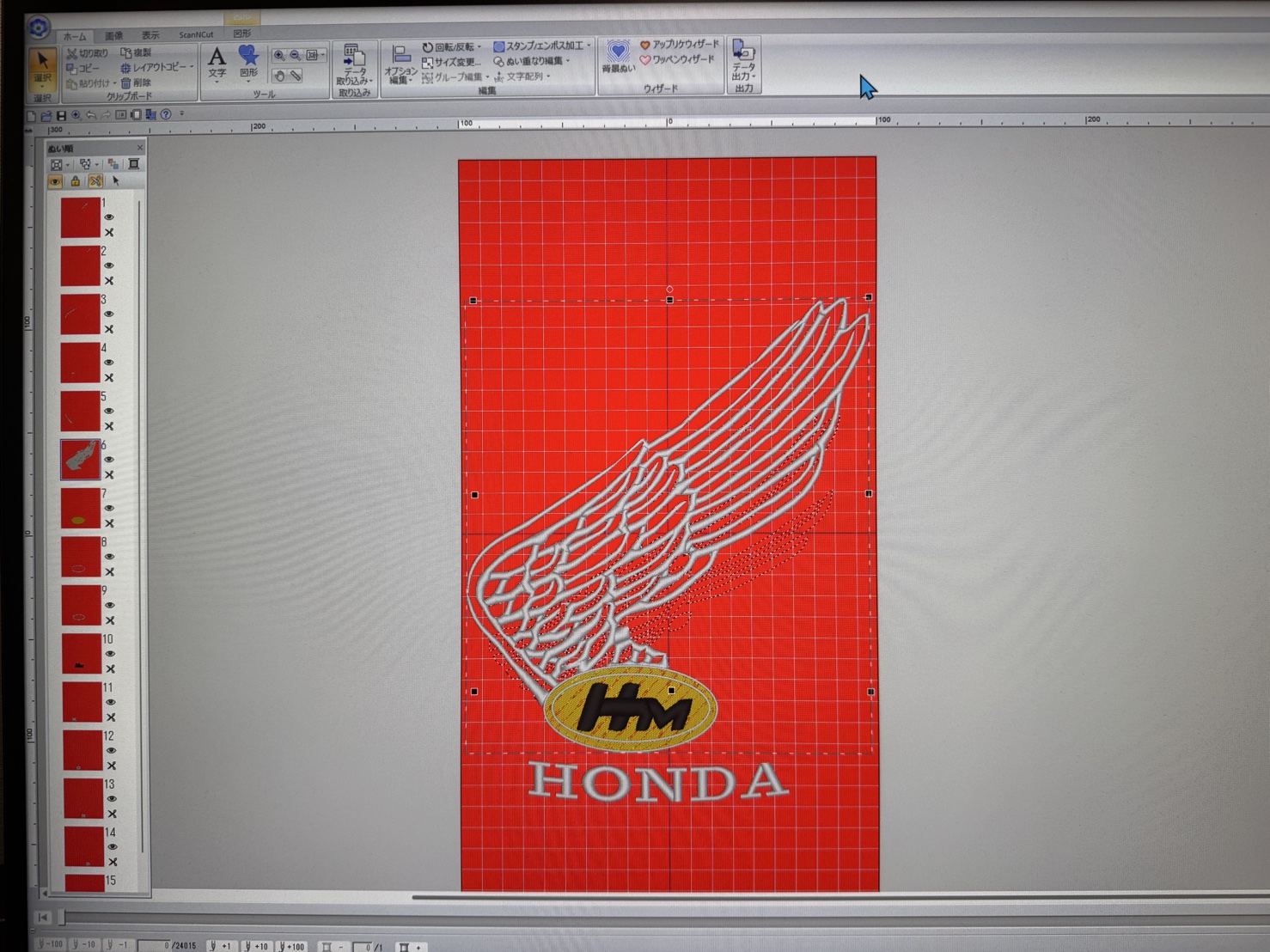The image size is (1270, 952).
Task: Click save icon in quick access bar
Action: (61, 115)
